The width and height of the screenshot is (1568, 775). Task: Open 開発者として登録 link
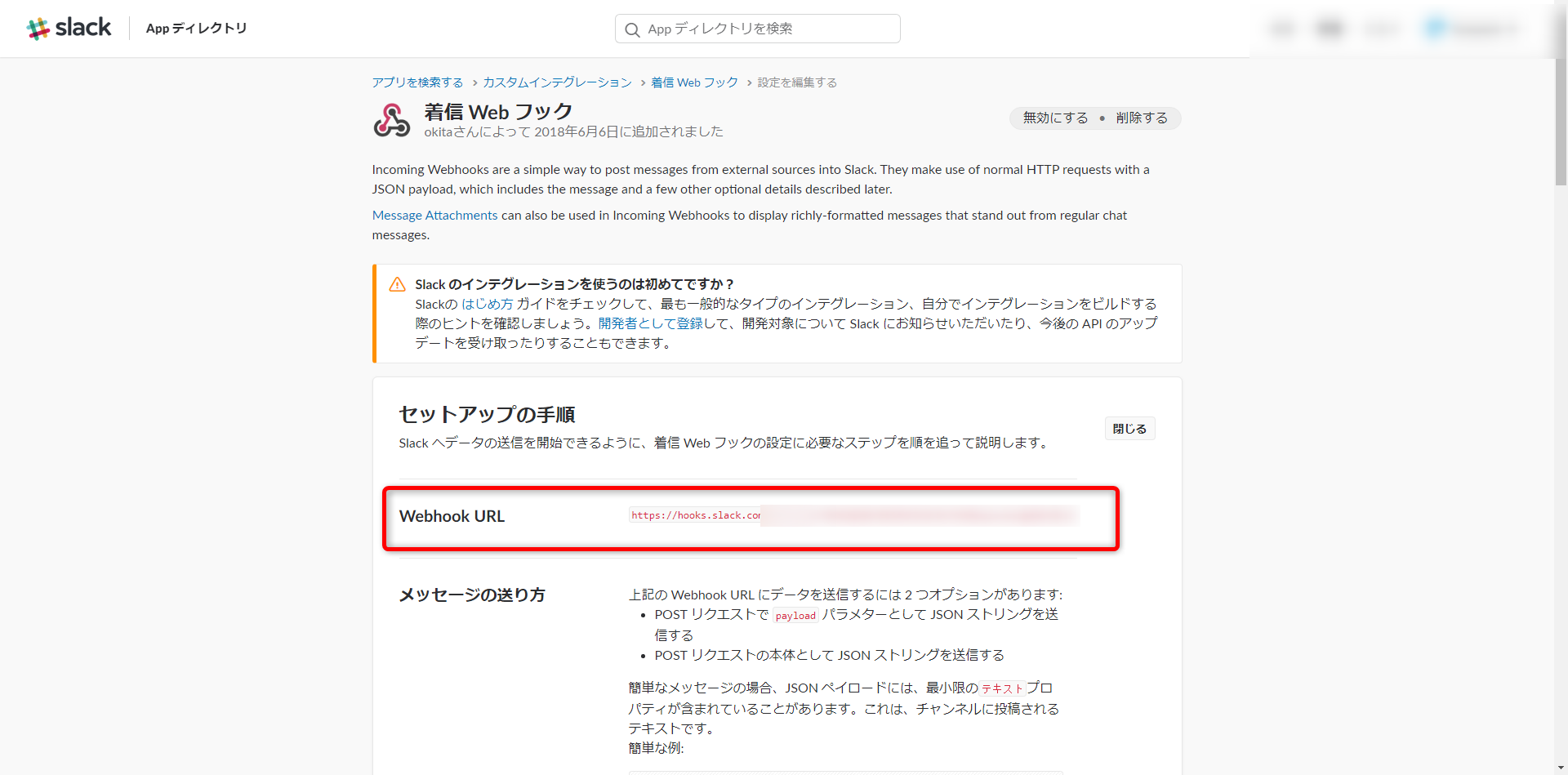click(x=650, y=323)
